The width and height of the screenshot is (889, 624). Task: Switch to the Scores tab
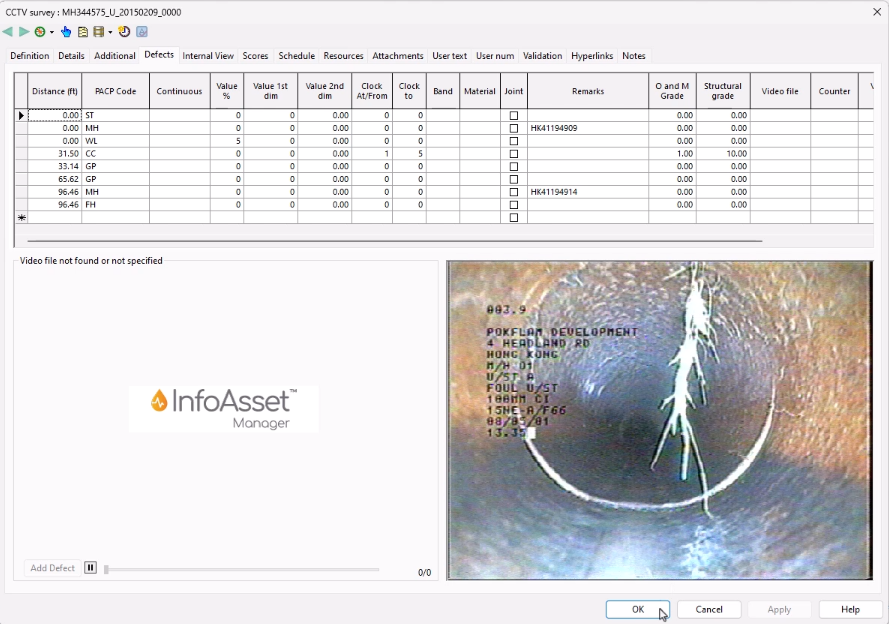255,56
